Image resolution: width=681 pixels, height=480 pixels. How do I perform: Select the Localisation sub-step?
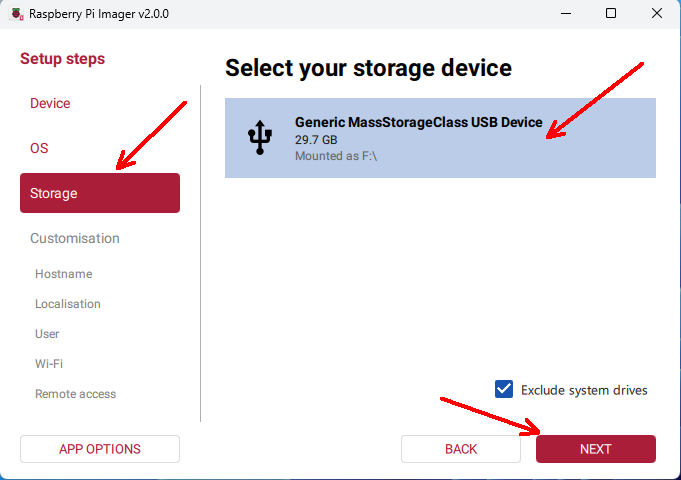click(68, 304)
